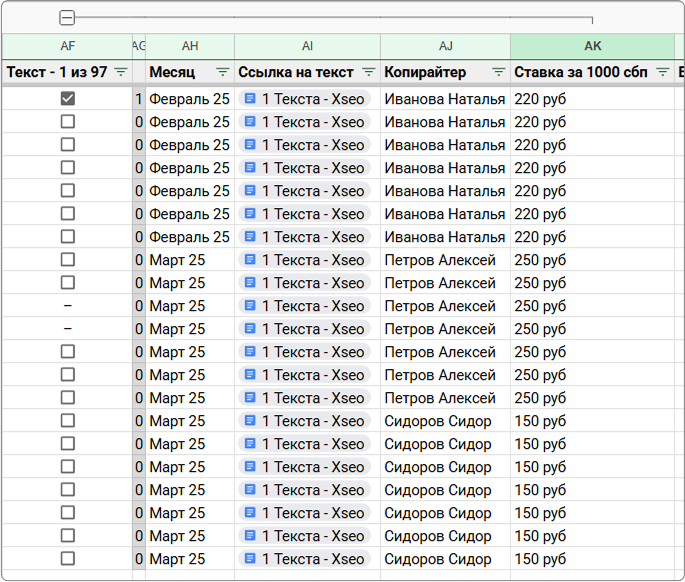Collapse the column group with minus button
The height and width of the screenshot is (582, 685).
point(67,18)
